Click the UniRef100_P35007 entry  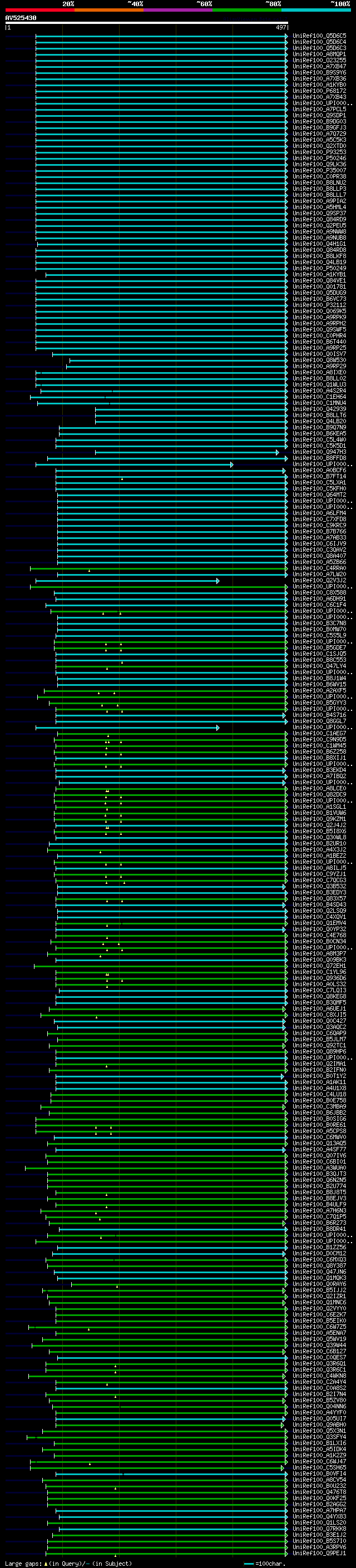pos(319,170)
